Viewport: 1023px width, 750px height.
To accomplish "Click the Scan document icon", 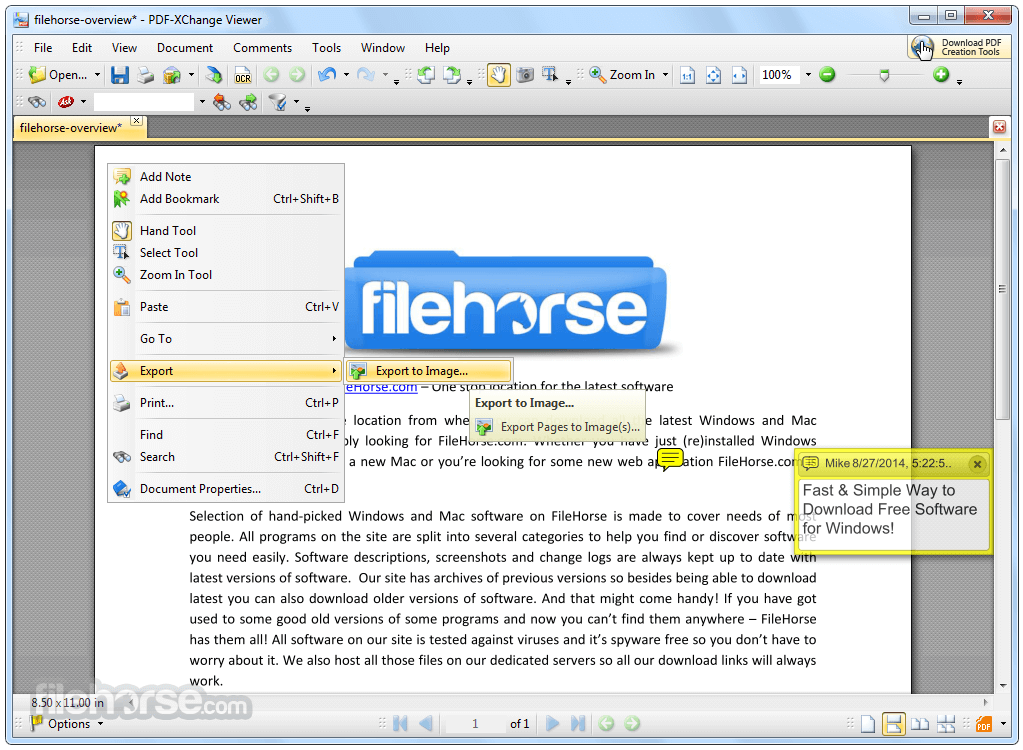I will pos(213,75).
